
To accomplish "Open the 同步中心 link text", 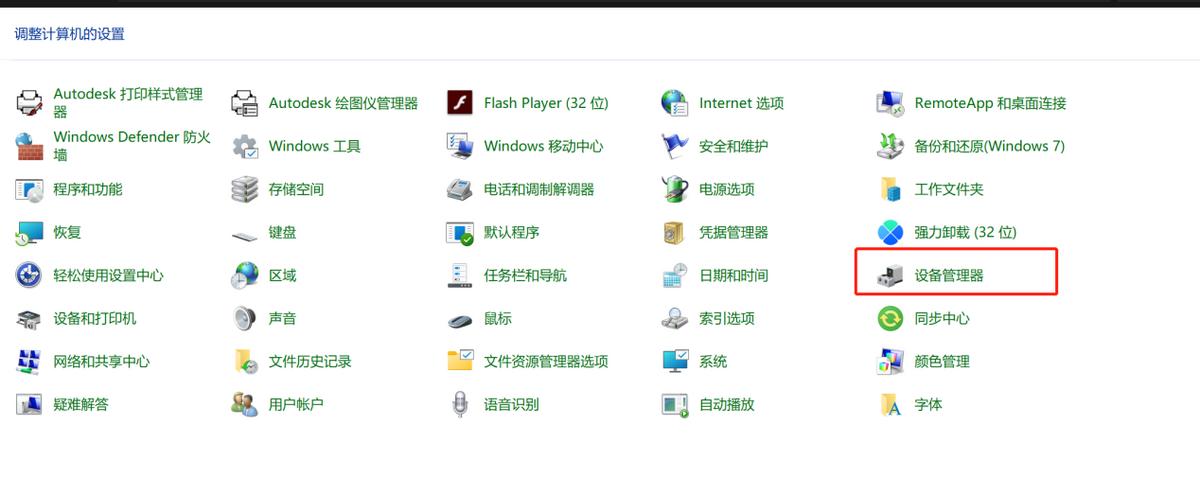I will 942,318.
